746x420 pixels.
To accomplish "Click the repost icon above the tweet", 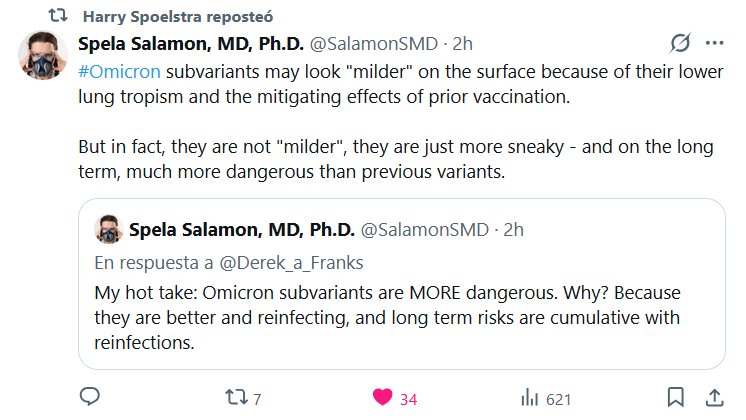I will point(58,17).
